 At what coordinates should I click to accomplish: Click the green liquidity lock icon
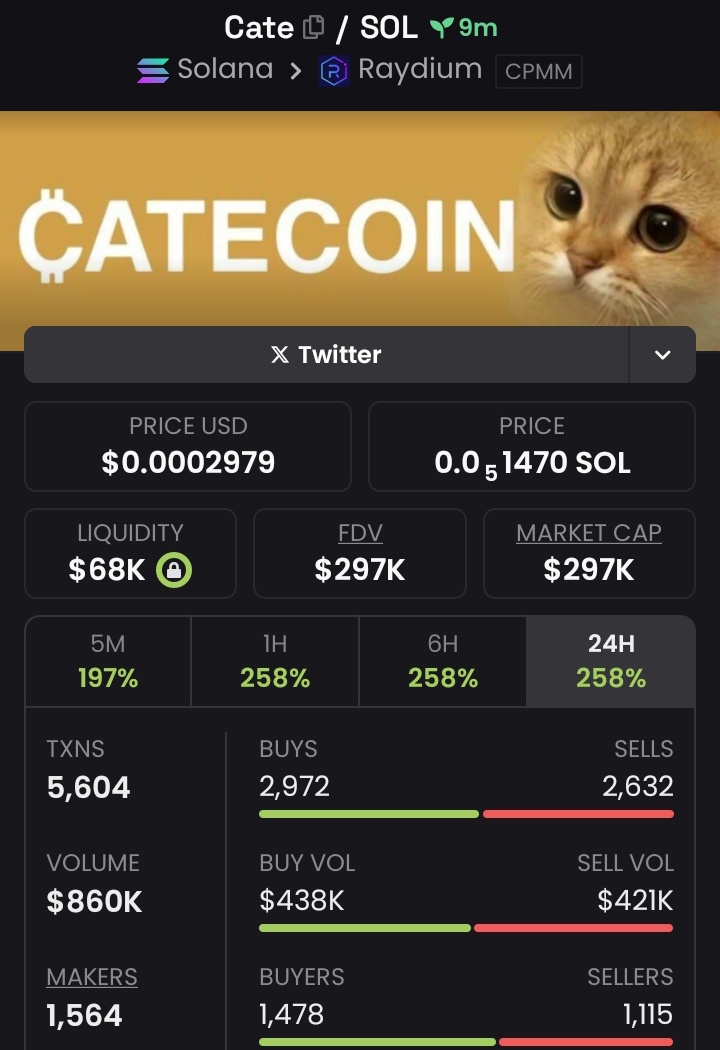coord(174,570)
